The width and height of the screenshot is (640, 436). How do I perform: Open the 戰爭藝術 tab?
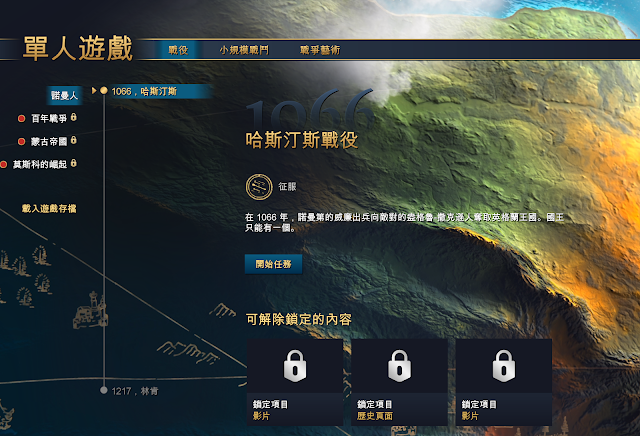(320, 50)
